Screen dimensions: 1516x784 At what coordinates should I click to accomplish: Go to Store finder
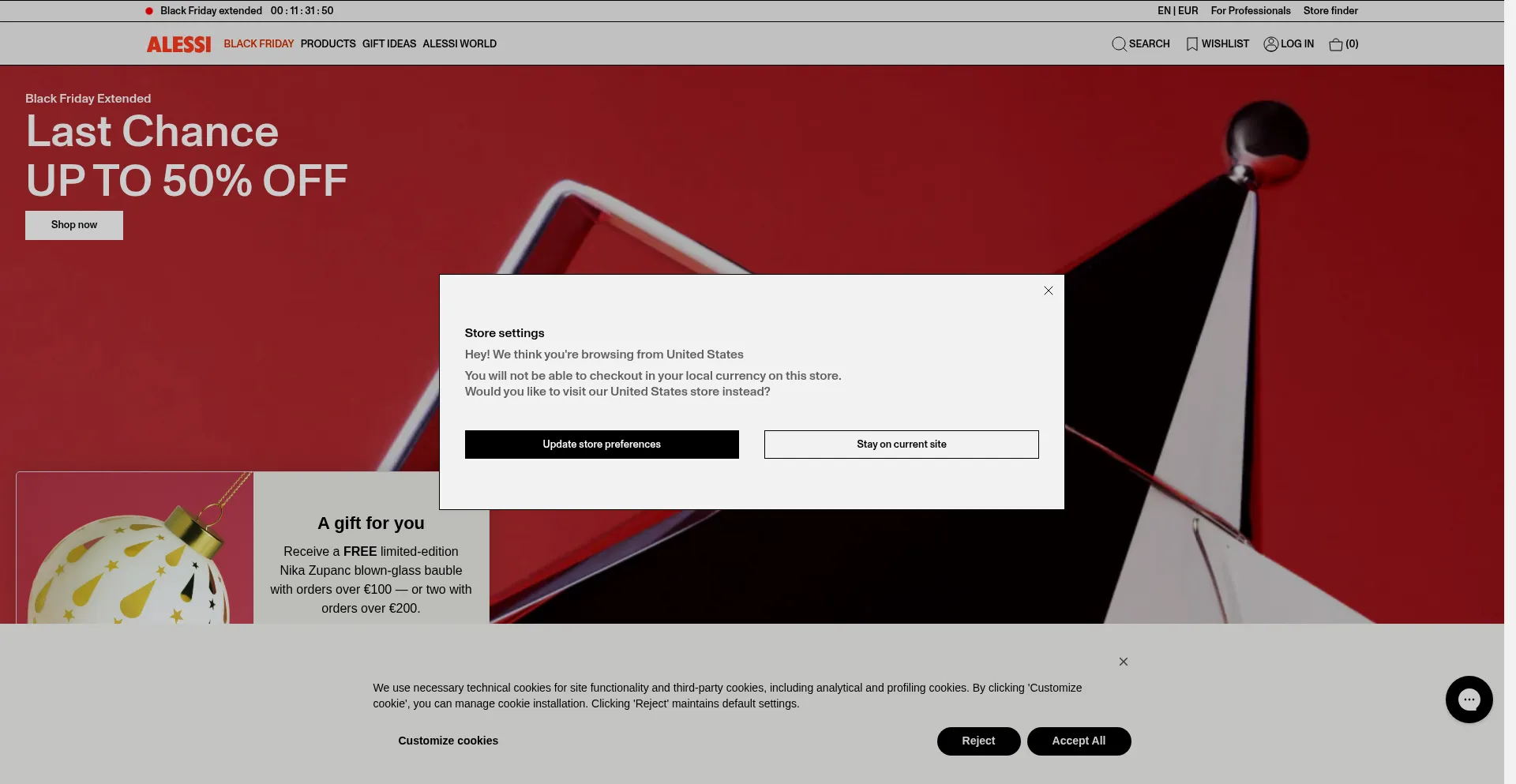click(x=1330, y=11)
